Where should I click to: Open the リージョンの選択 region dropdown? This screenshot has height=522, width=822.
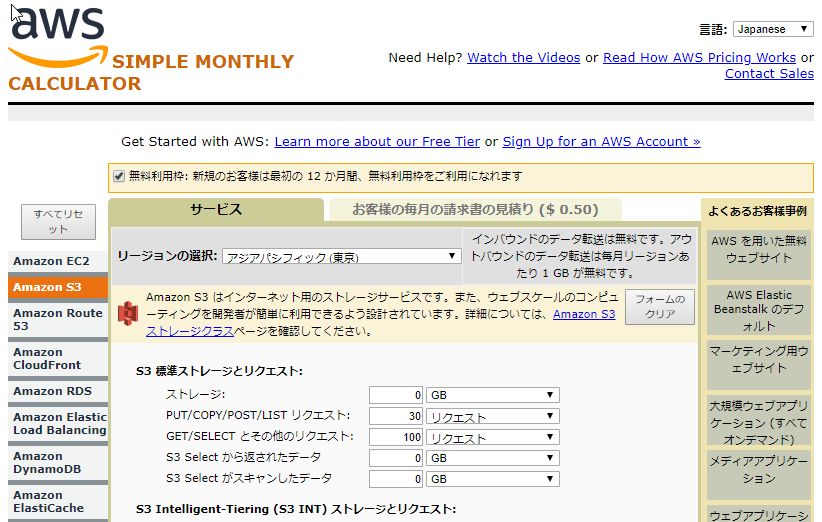[341, 256]
